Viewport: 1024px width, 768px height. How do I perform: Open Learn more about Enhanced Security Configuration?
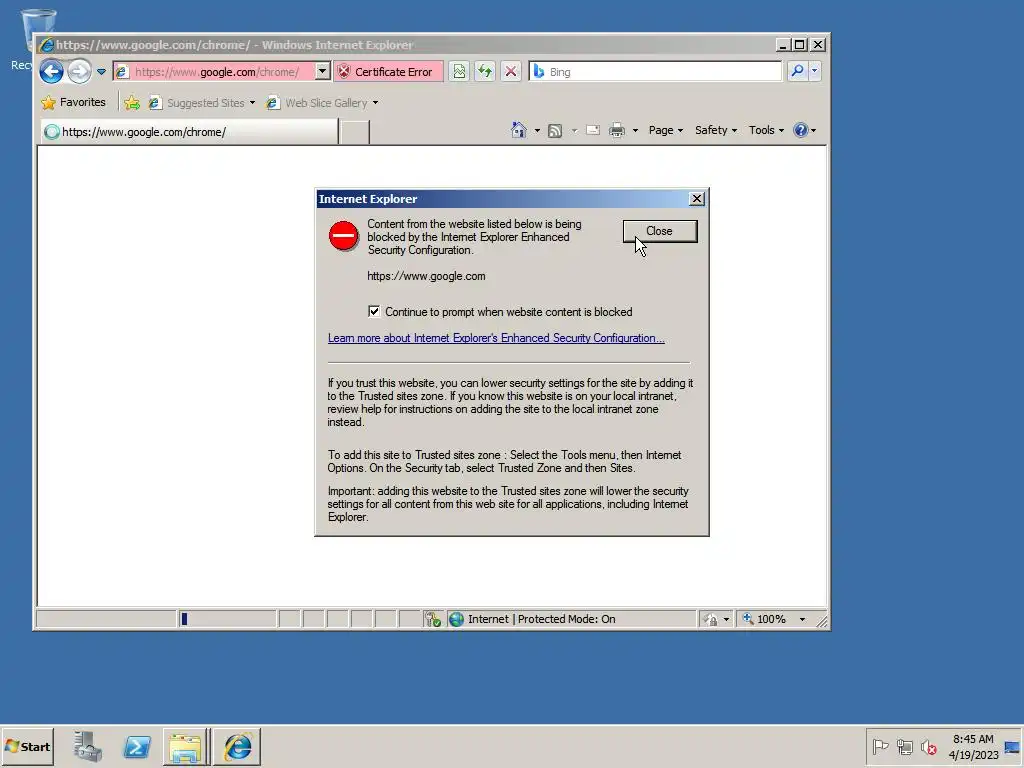point(496,338)
